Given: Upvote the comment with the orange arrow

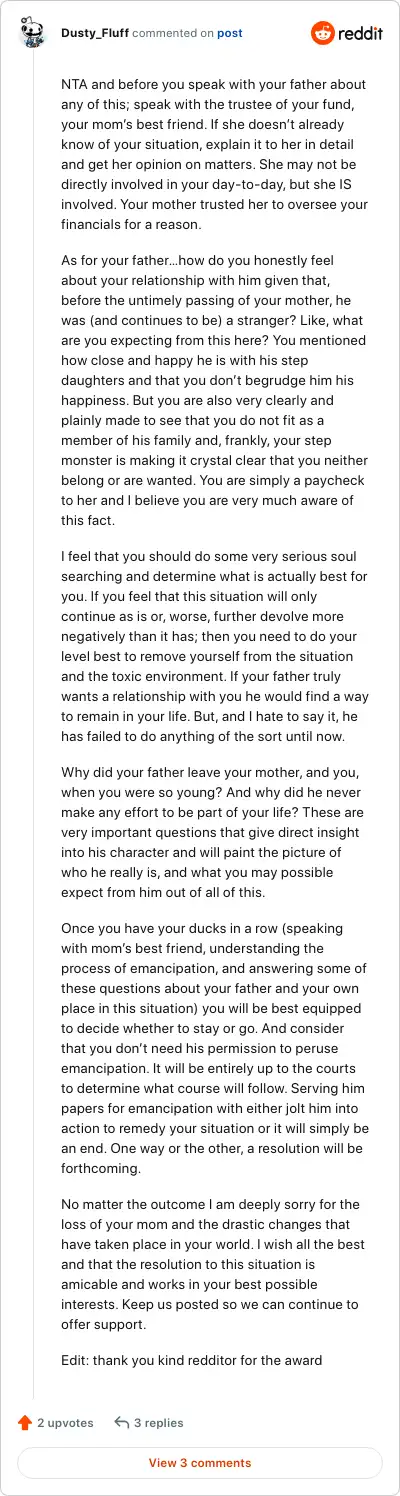Looking at the screenshot, I should [25, 1422].
